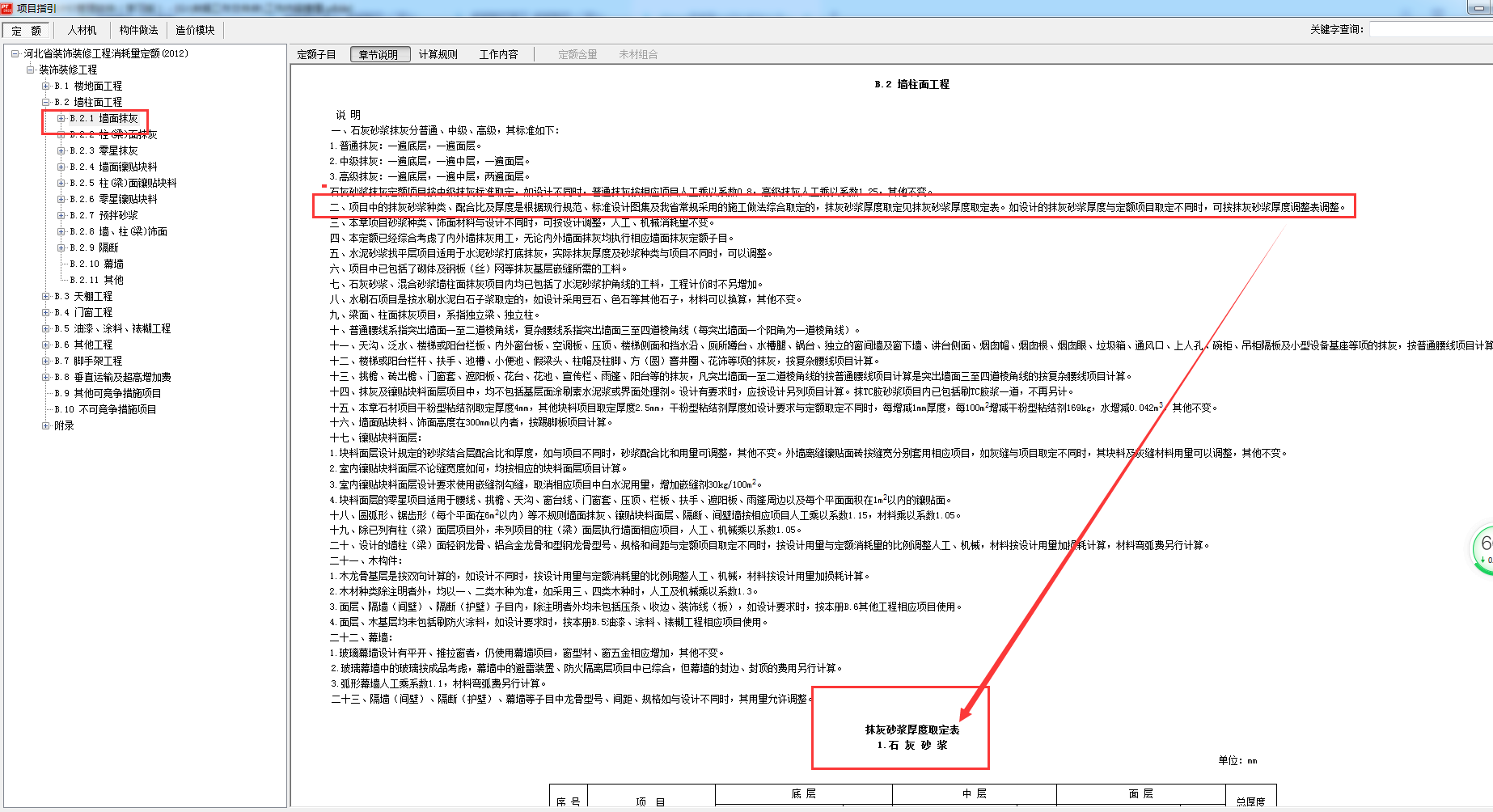Expand the B.6 其他工程 node
The image size is (1493, 812).
click(x=46, y=345)
